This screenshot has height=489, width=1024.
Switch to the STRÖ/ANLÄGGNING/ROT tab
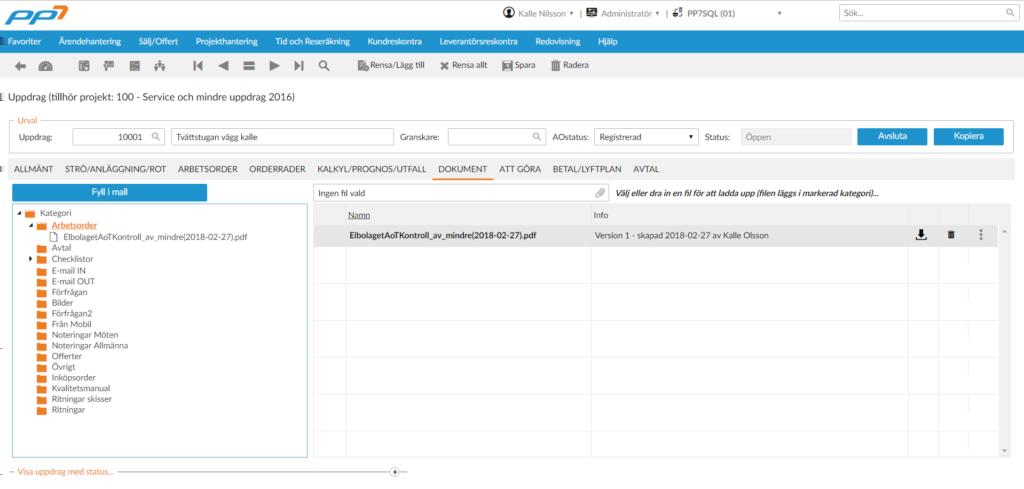pyautogui.click(x=116, y=169)
